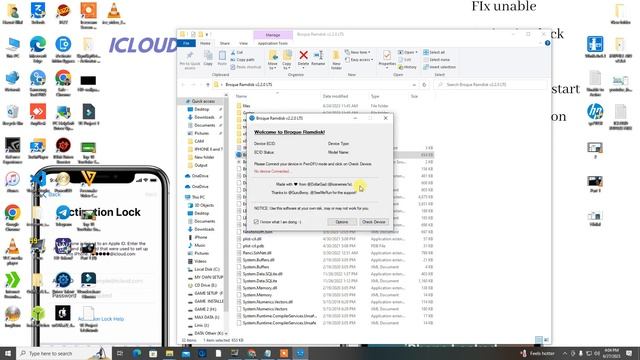Click the Explorer search box
The height and width of the screenshot is (360, 640).
tap(490, 84)
